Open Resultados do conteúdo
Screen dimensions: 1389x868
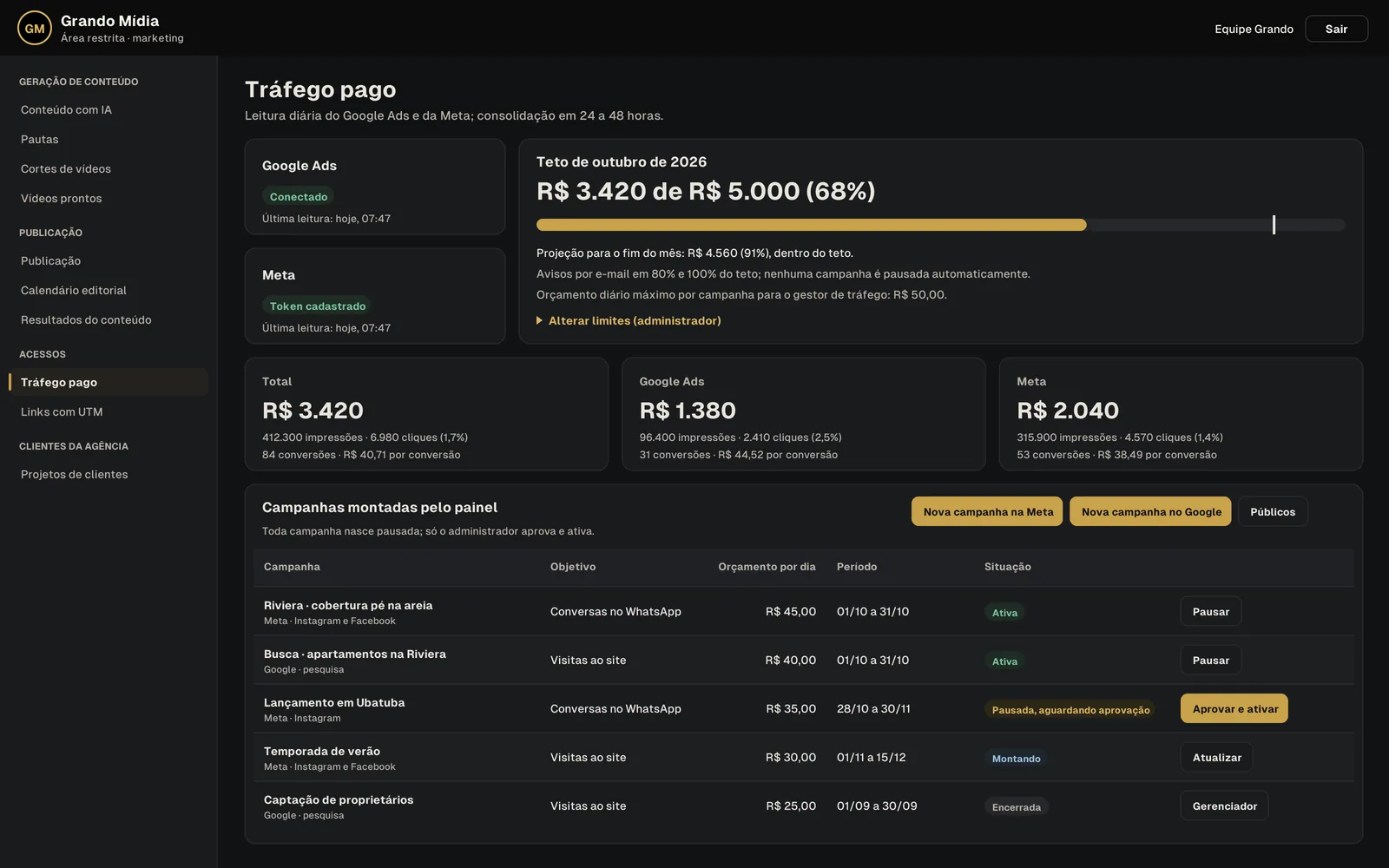point(86,319)
